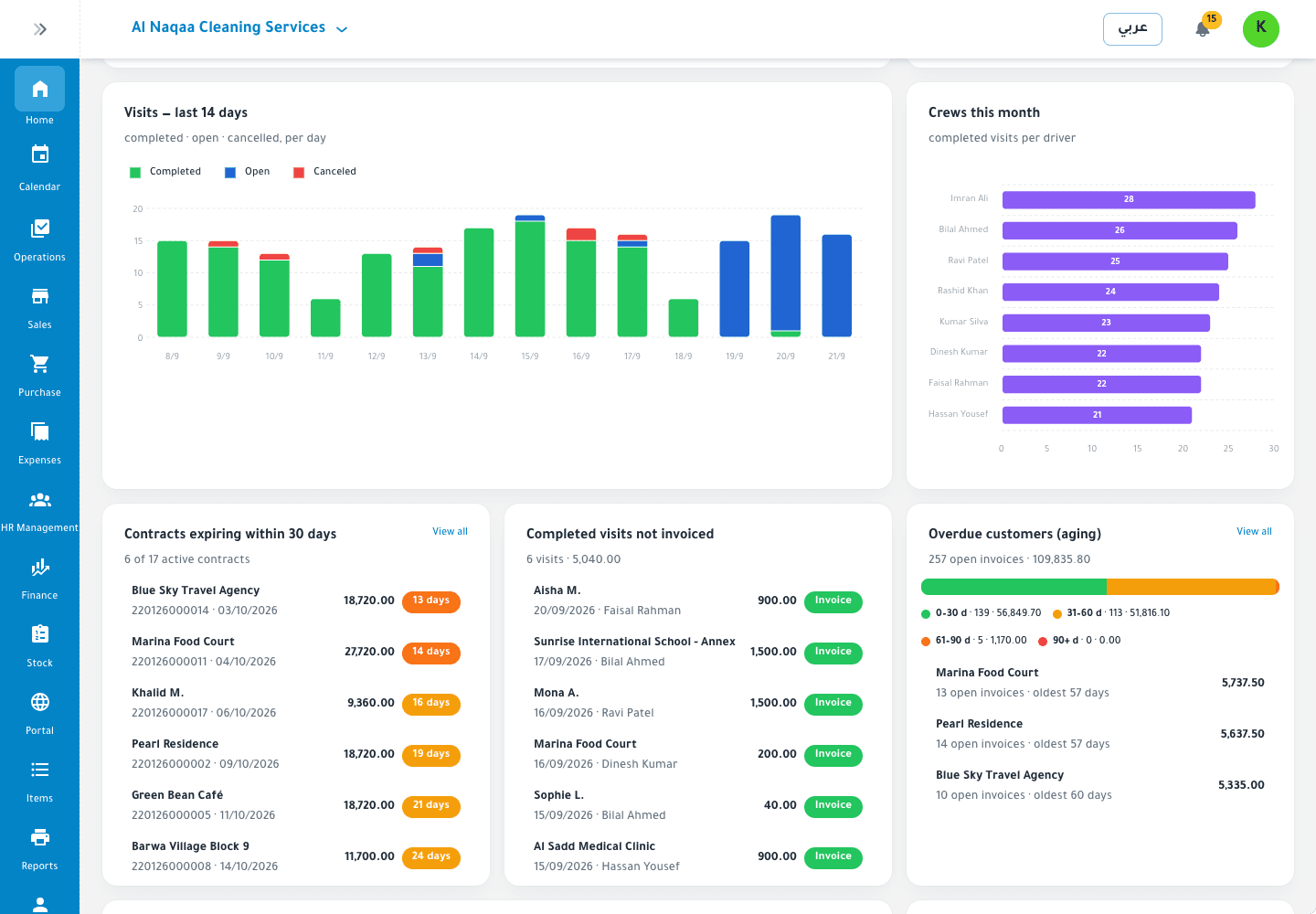The image size is (1316, 914).
Task: Invoice Sunrise International School - Annex visit
Action: click(x=833, y=653)
